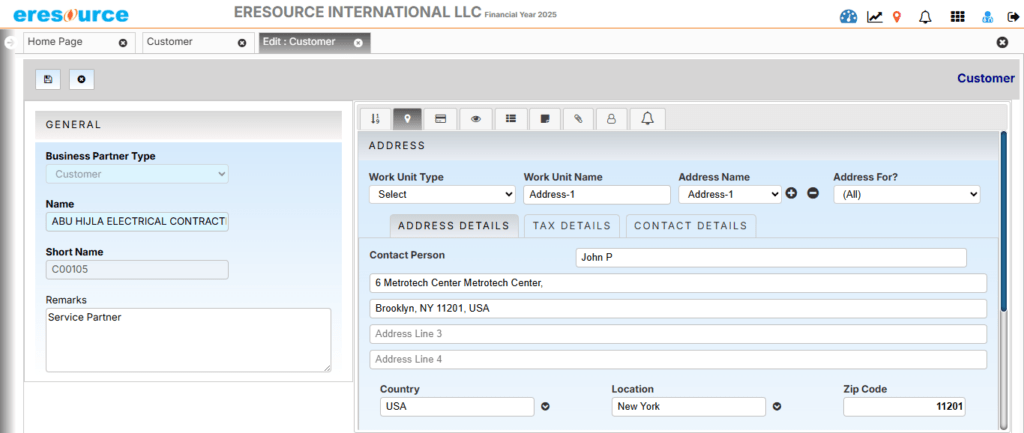Remove the address using minus icon

813,194
